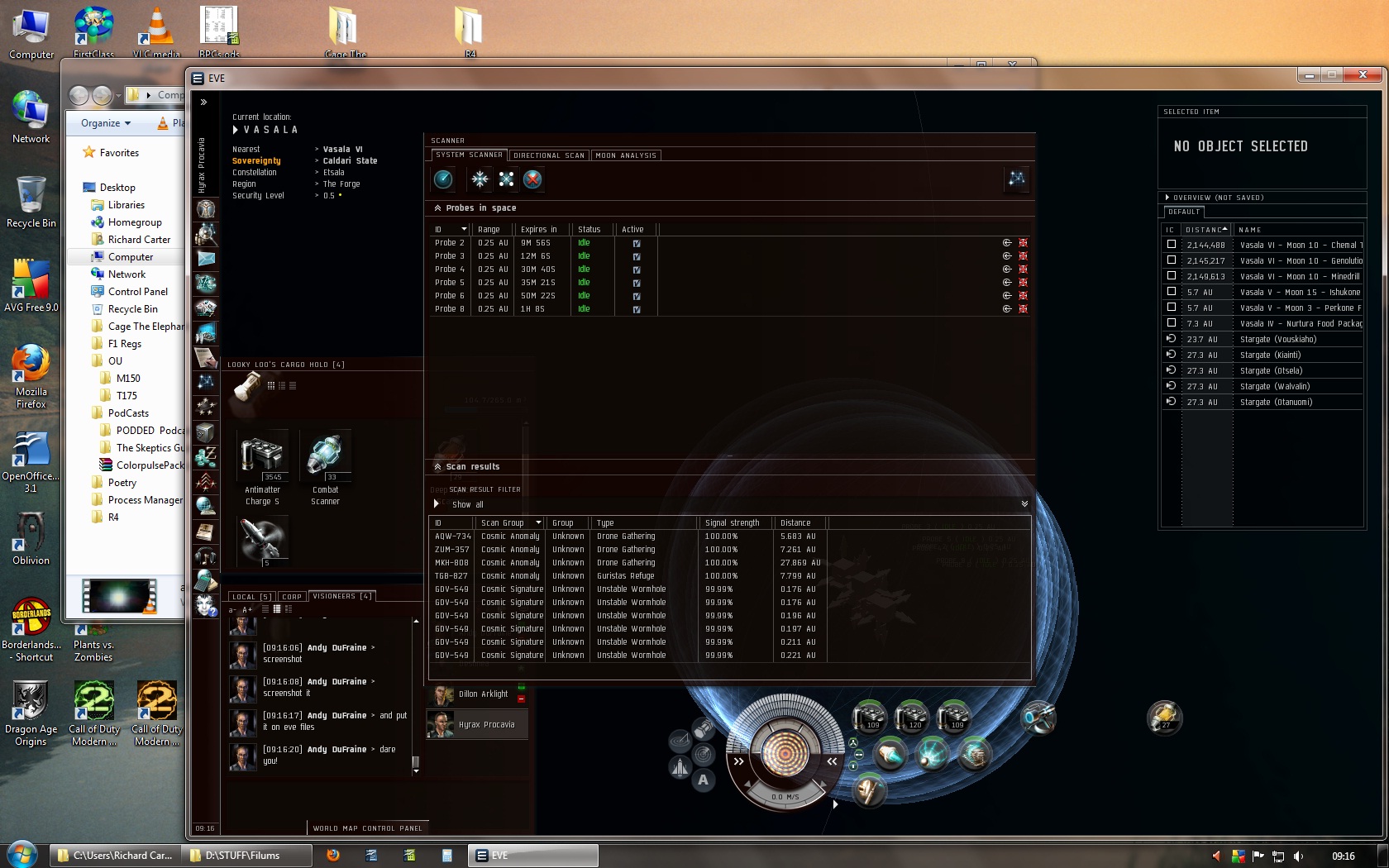The image size is (1389, 868).
Task: Expand the Vasala current location menu
Action: pos(236,130)
